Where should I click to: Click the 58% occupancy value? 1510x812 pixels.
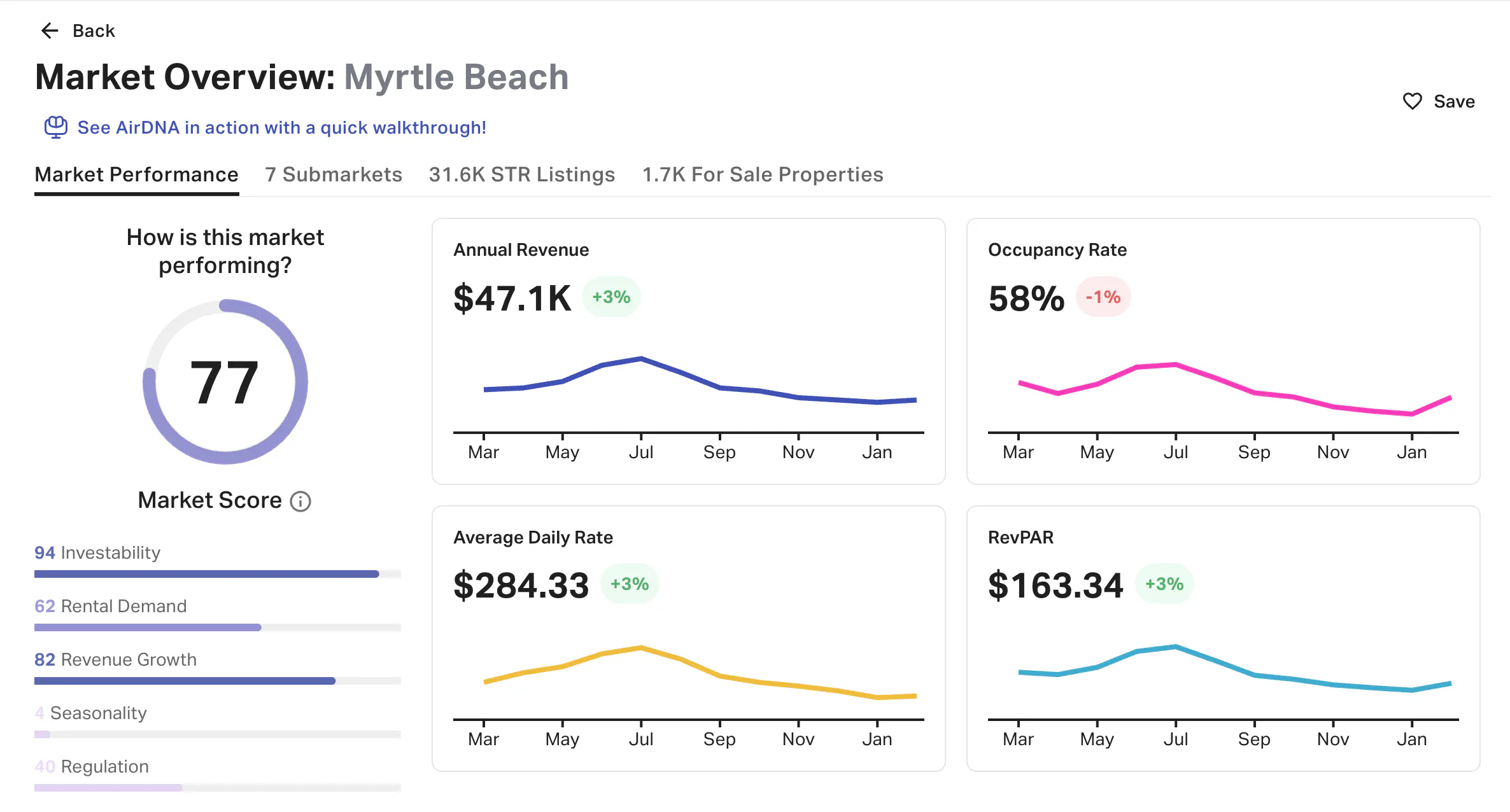(1026, 298)
